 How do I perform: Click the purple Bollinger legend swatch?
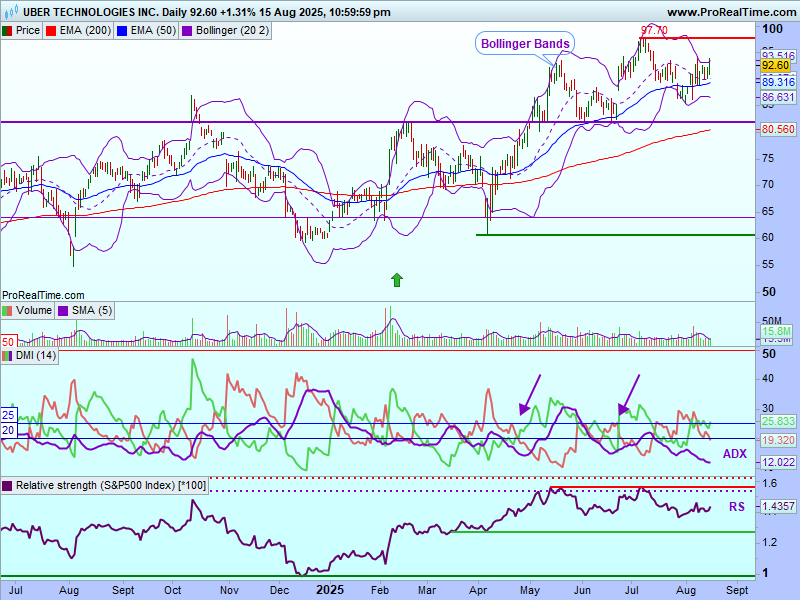(x=187, y=31)
